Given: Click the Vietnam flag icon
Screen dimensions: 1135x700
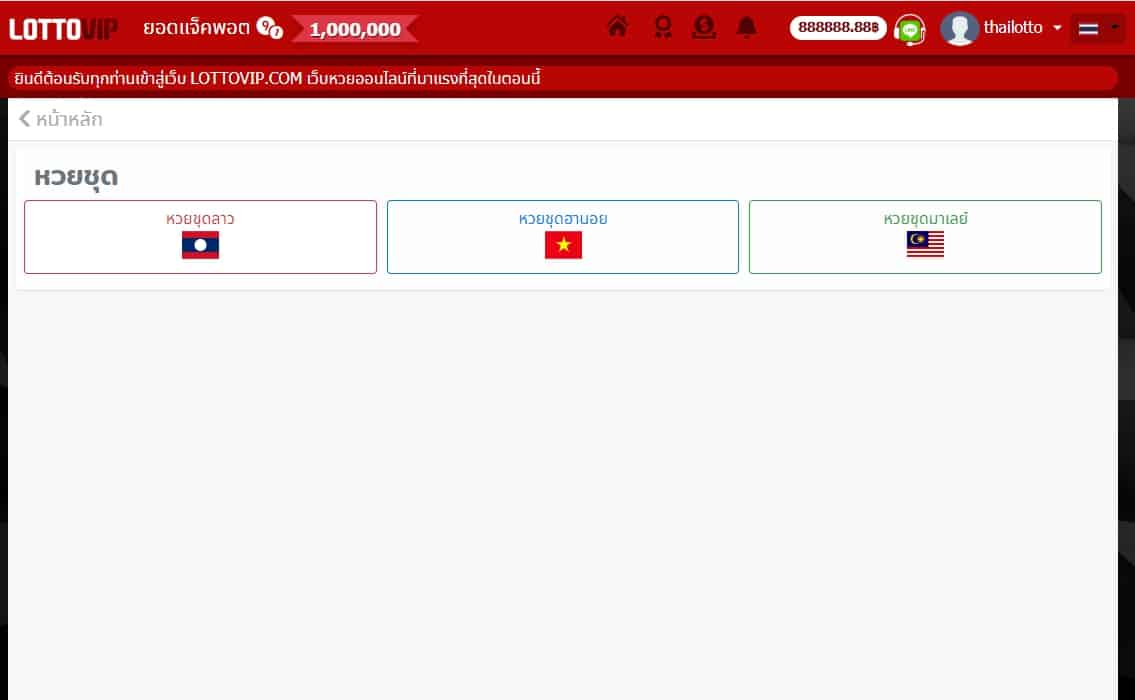Looking at the screenshot, I should pos(563,245).
